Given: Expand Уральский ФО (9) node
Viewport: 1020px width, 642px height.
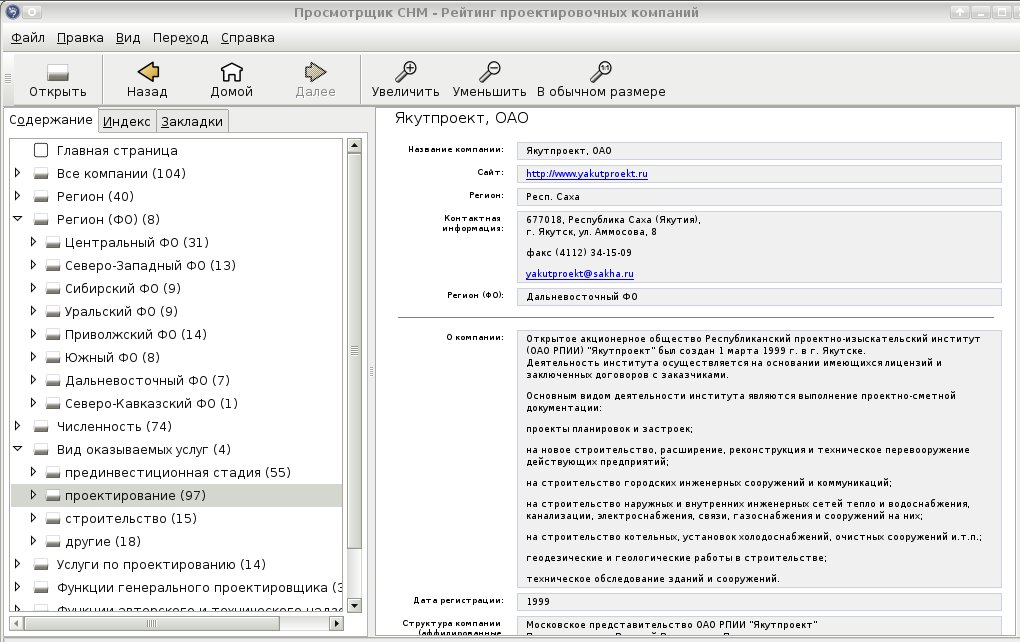Looking at the screenshot, I should click(x=33, y=311).
